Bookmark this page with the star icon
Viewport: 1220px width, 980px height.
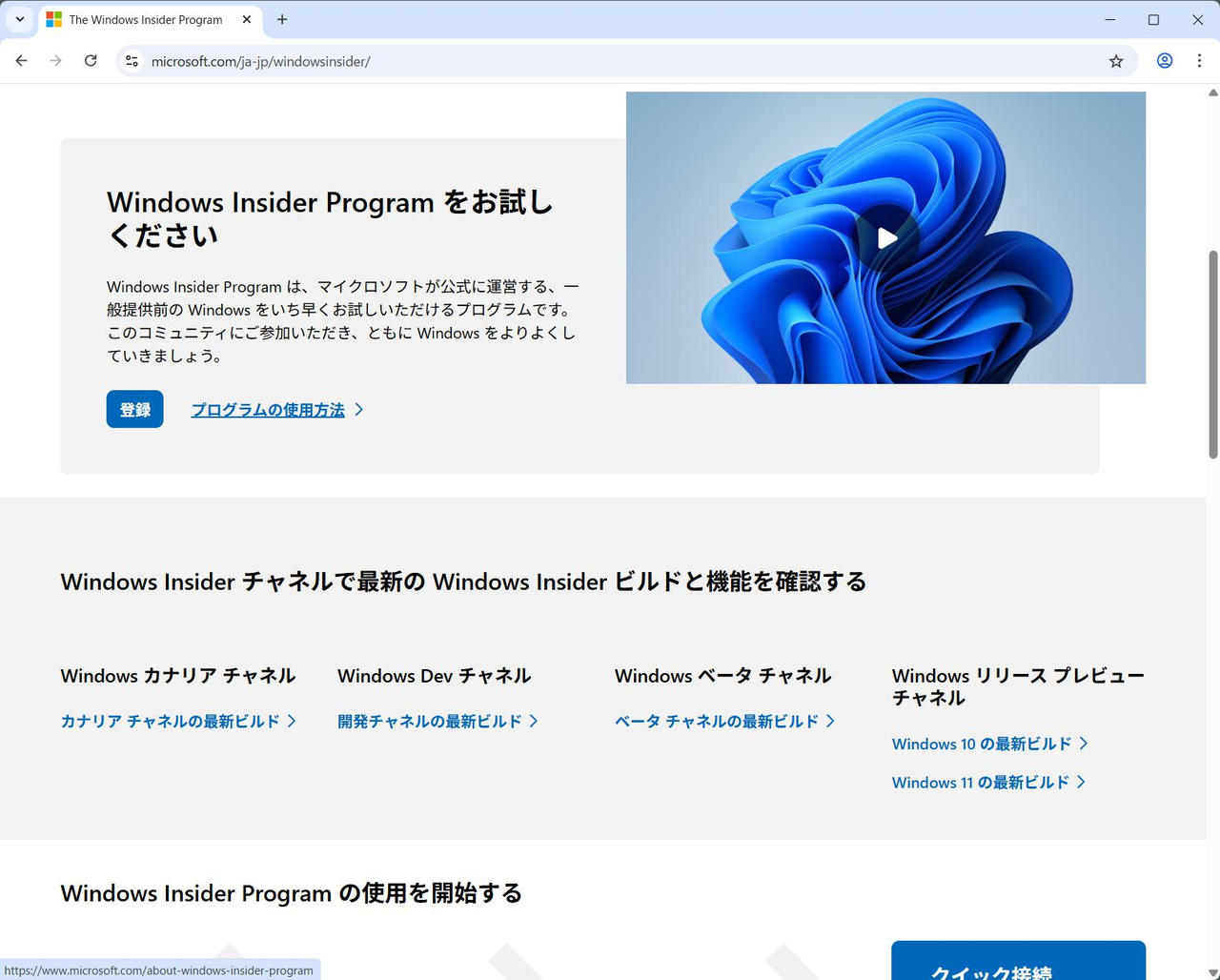pos(1116,61)
